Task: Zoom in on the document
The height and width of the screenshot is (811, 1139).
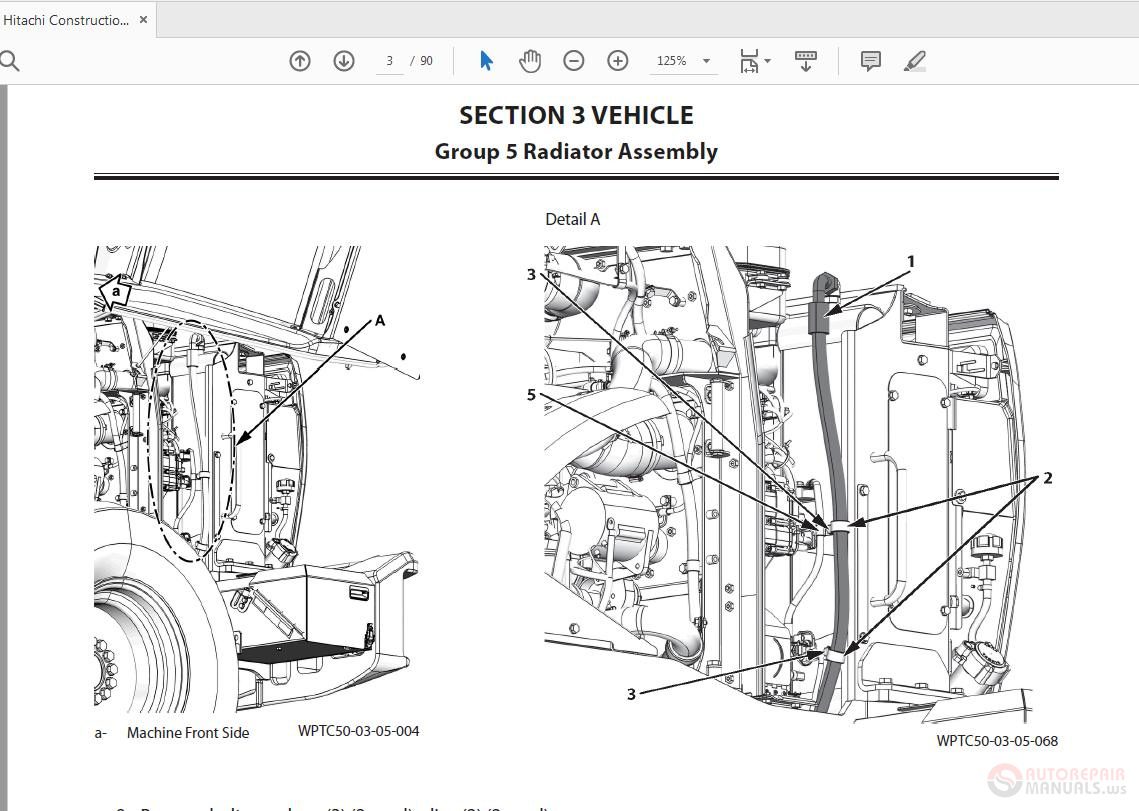Action: [x=617, y=61]
